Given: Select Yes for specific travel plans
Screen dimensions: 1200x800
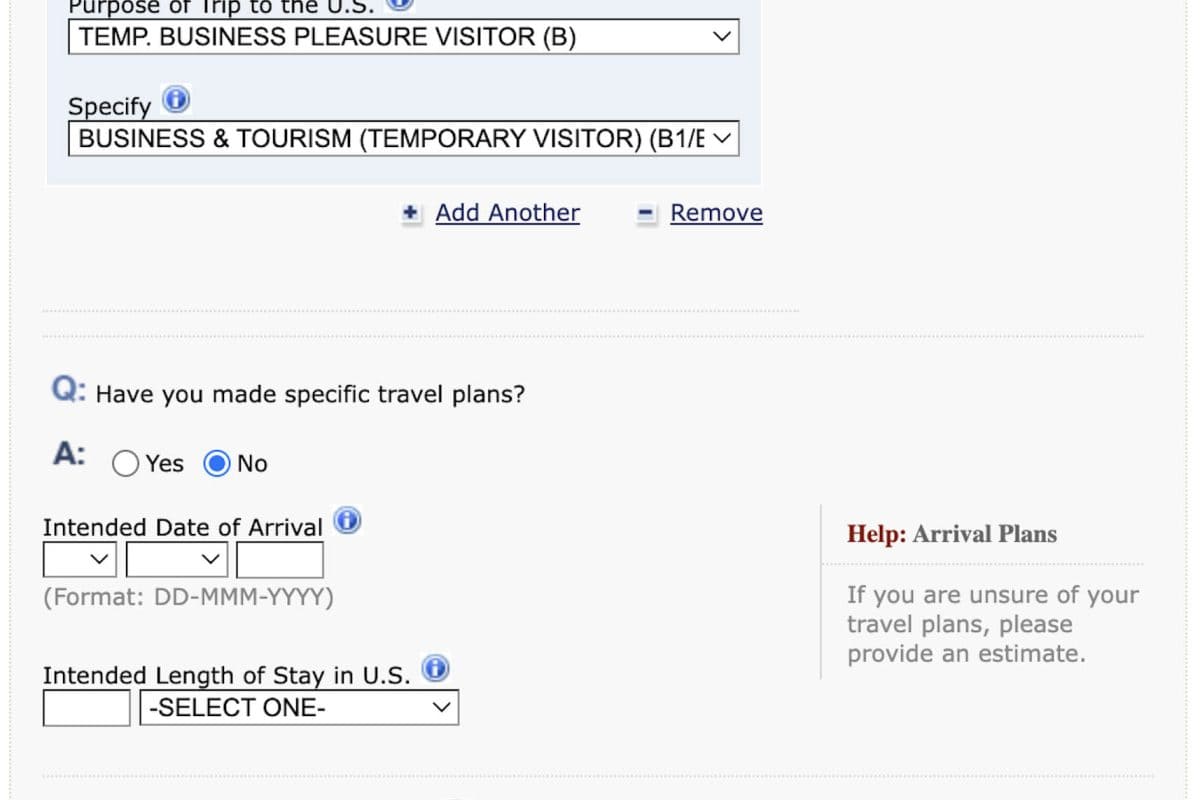Looking at the screenshot, I should click(x=126, y=464).
